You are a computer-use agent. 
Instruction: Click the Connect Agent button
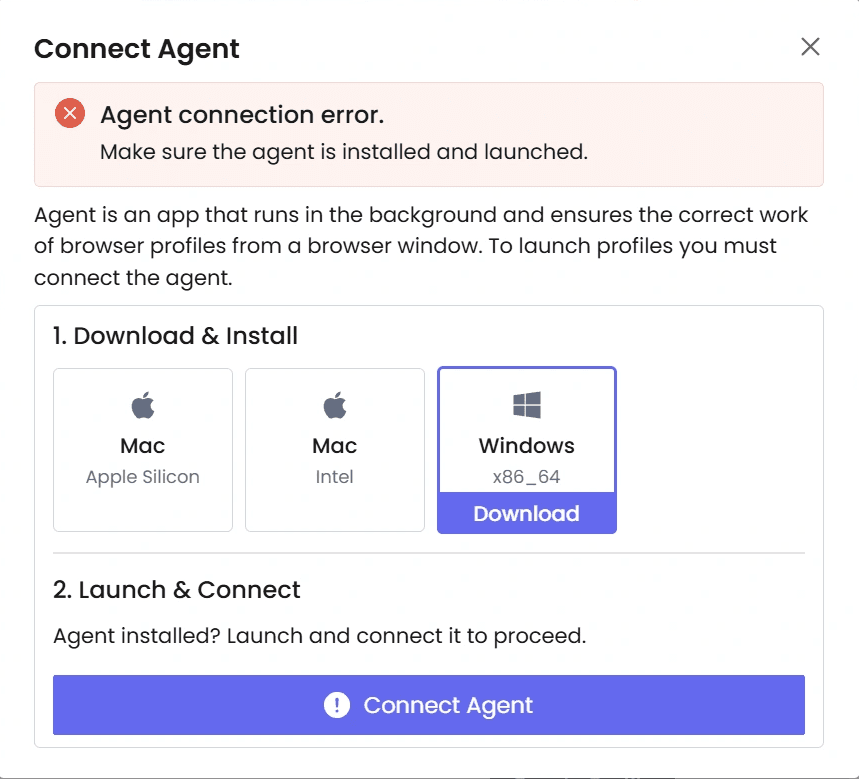(429, 705)
